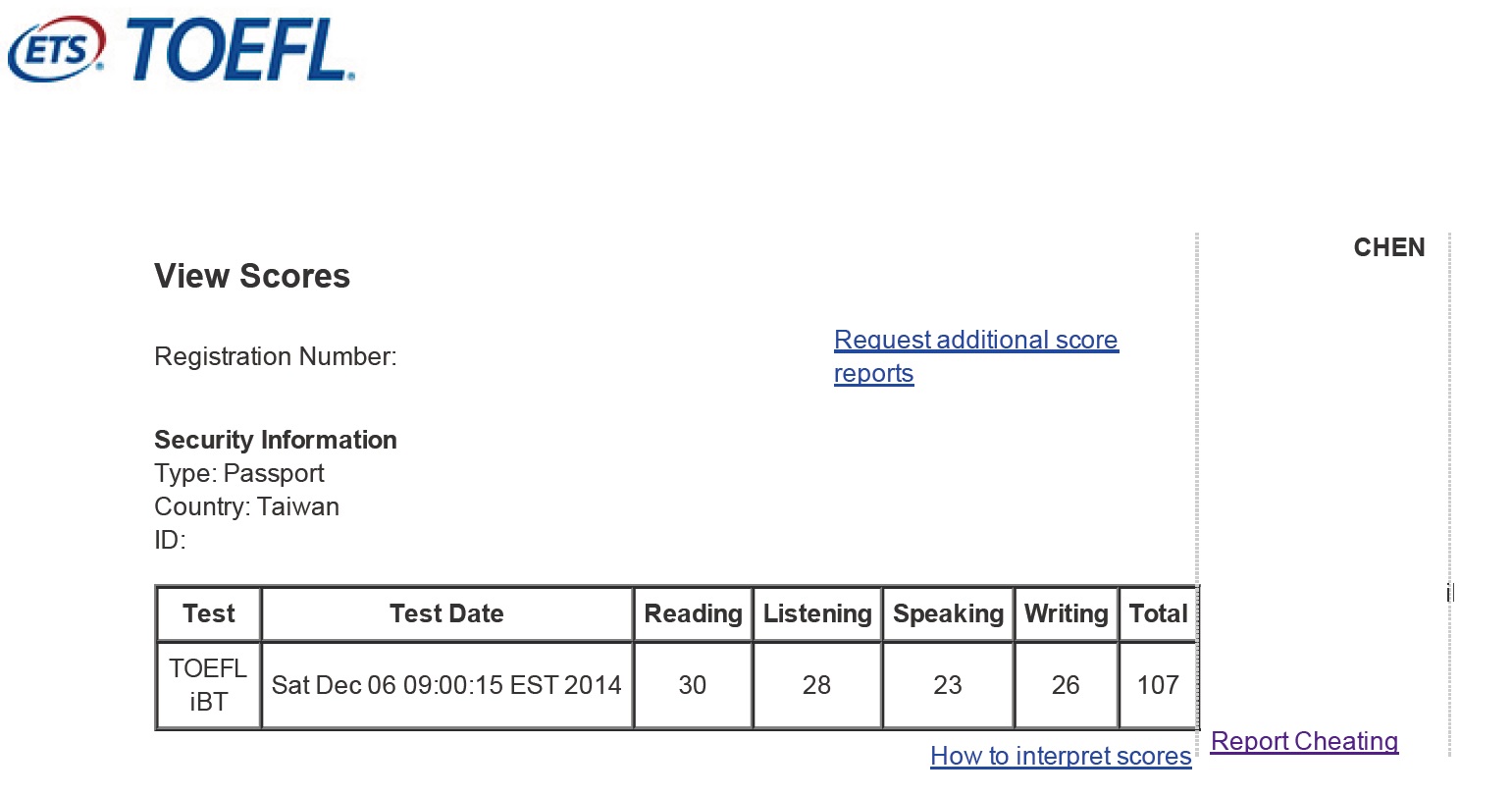Image resolution: width=1512 pixels, height=796 pixels.
Task: Select the Speaking score of 23
Action: pyautogui.click(x=948, y=685)
